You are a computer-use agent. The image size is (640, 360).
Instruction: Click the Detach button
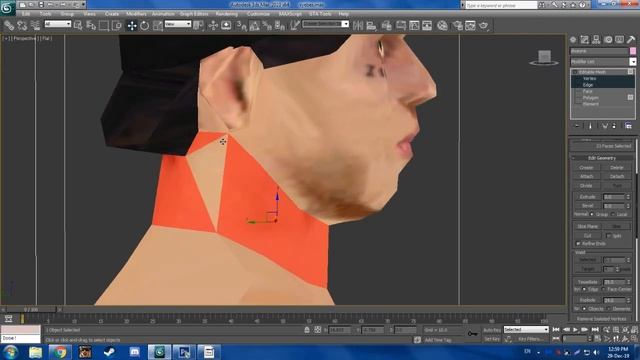pyautogui.click(x=617, y=176)
